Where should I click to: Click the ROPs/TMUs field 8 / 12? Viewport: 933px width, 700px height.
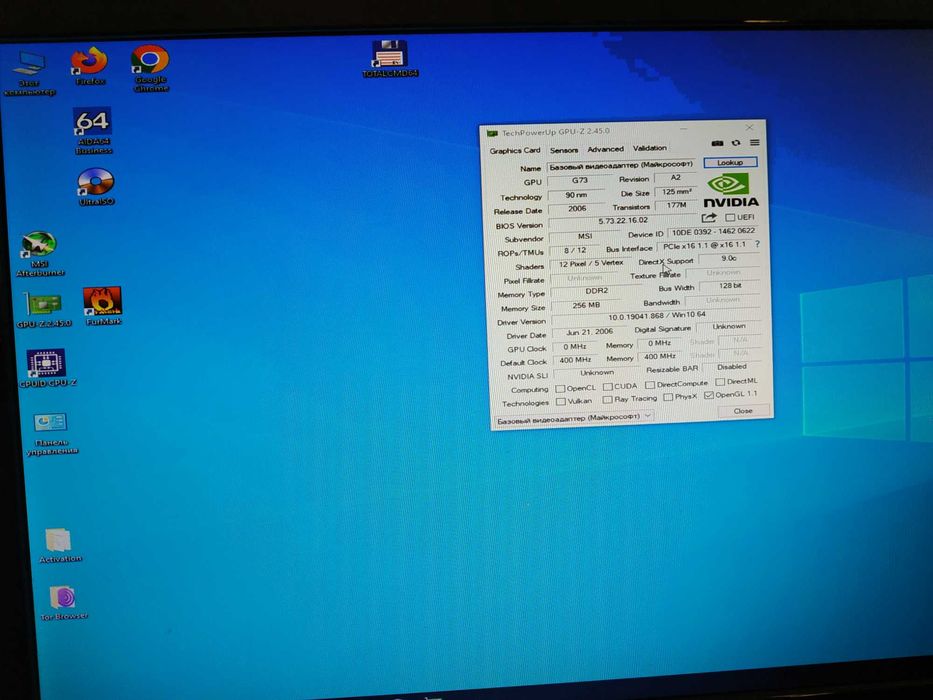575,251
